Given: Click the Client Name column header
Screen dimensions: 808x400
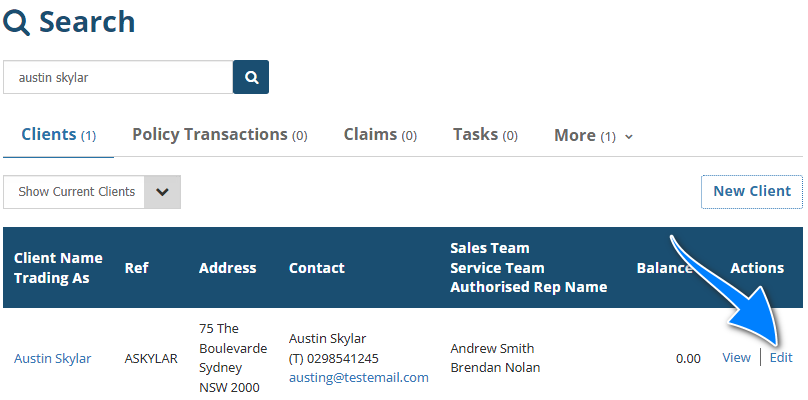Looking at the screenshot, I should pyautogui.click(x=58, y=258).
